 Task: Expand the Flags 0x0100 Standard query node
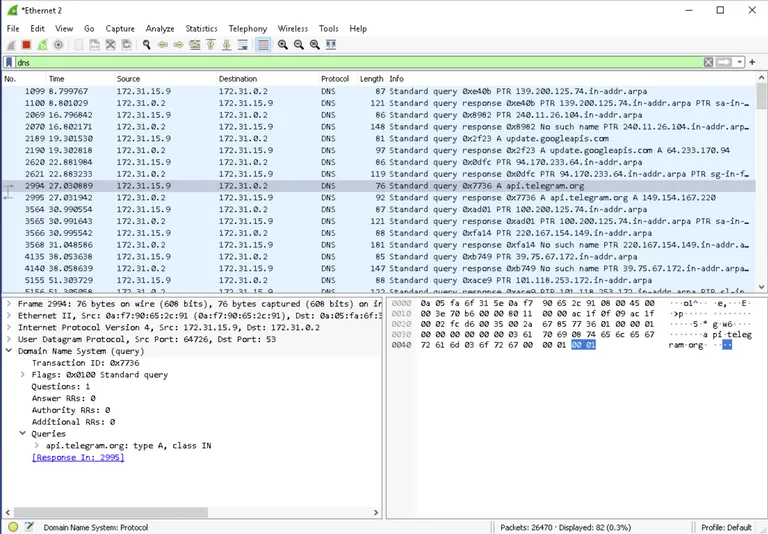pyautogui.click(x=23, y=374)
